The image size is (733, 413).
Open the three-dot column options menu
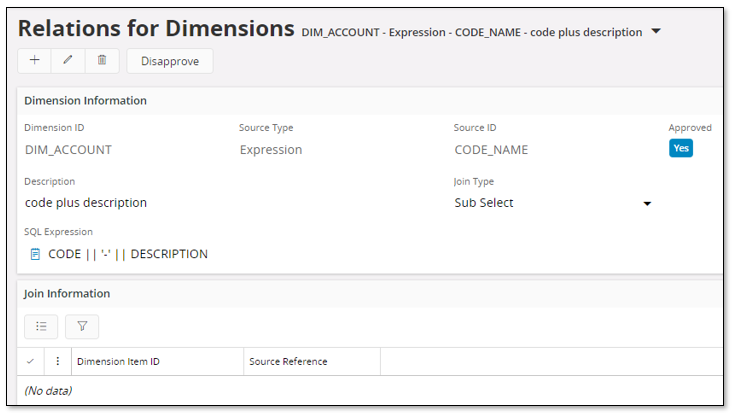(58, 361)
